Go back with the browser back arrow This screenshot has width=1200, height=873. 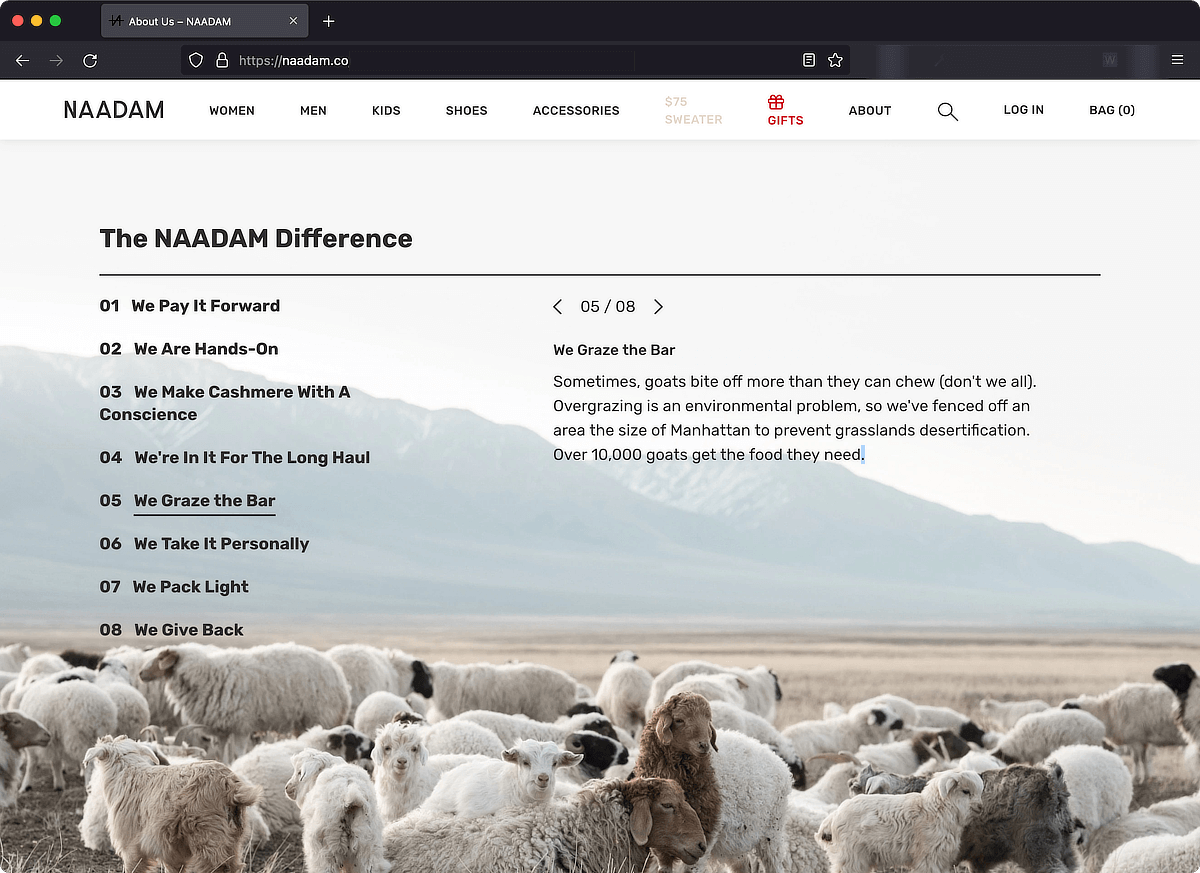pyautogui.click(x=23, y=60)
